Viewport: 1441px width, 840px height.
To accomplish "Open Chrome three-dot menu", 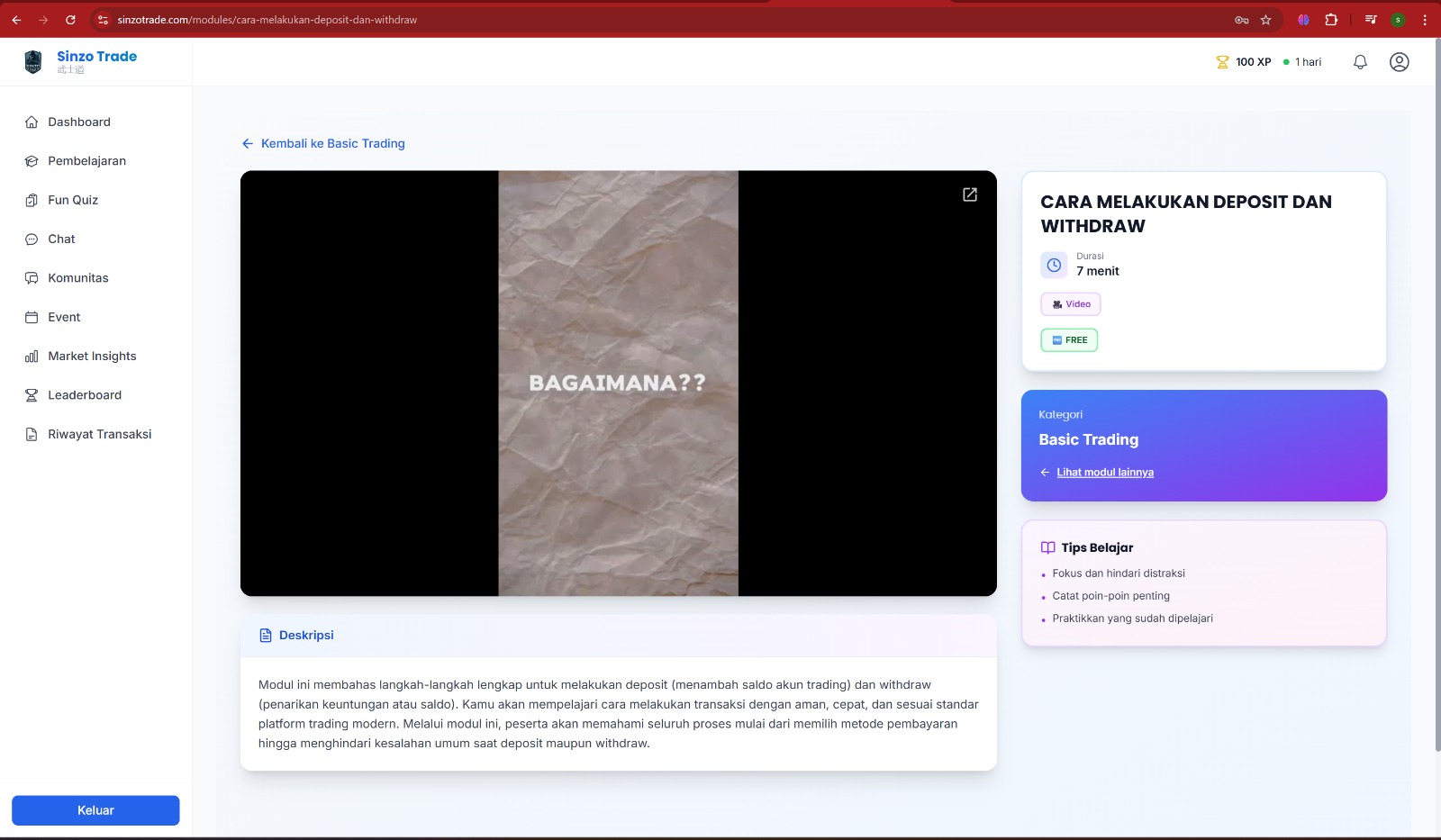I will [1425, 20].
